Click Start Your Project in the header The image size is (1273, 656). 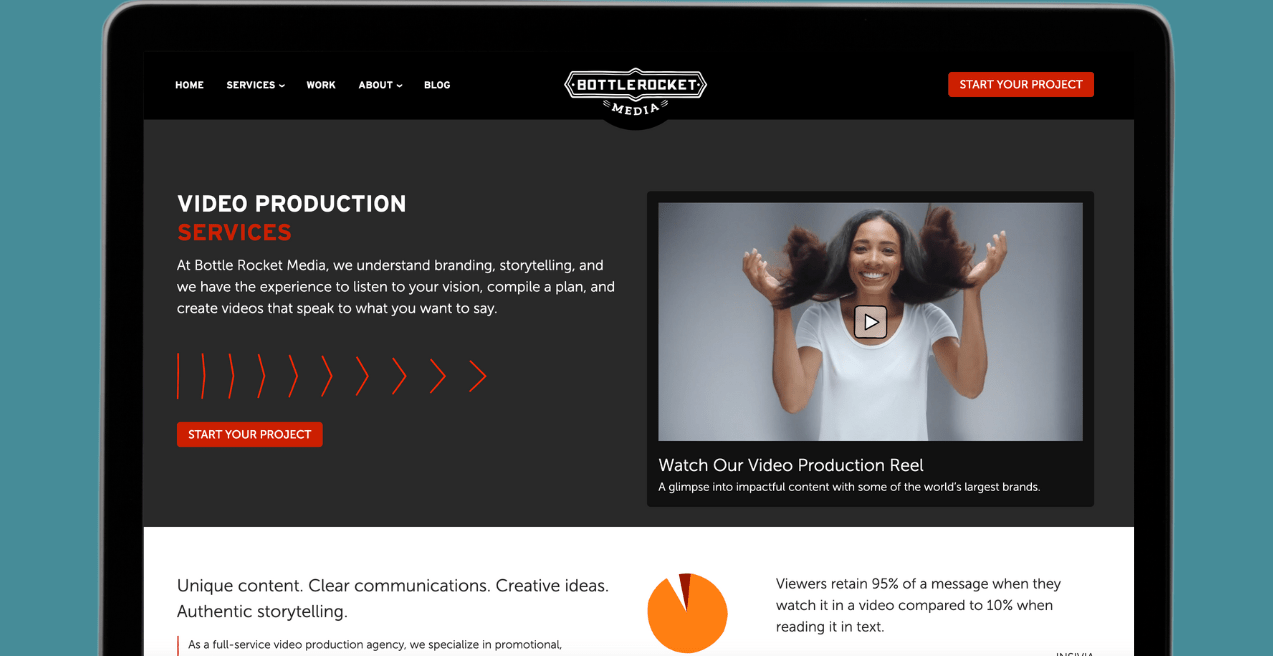(x=1020, y=84)
